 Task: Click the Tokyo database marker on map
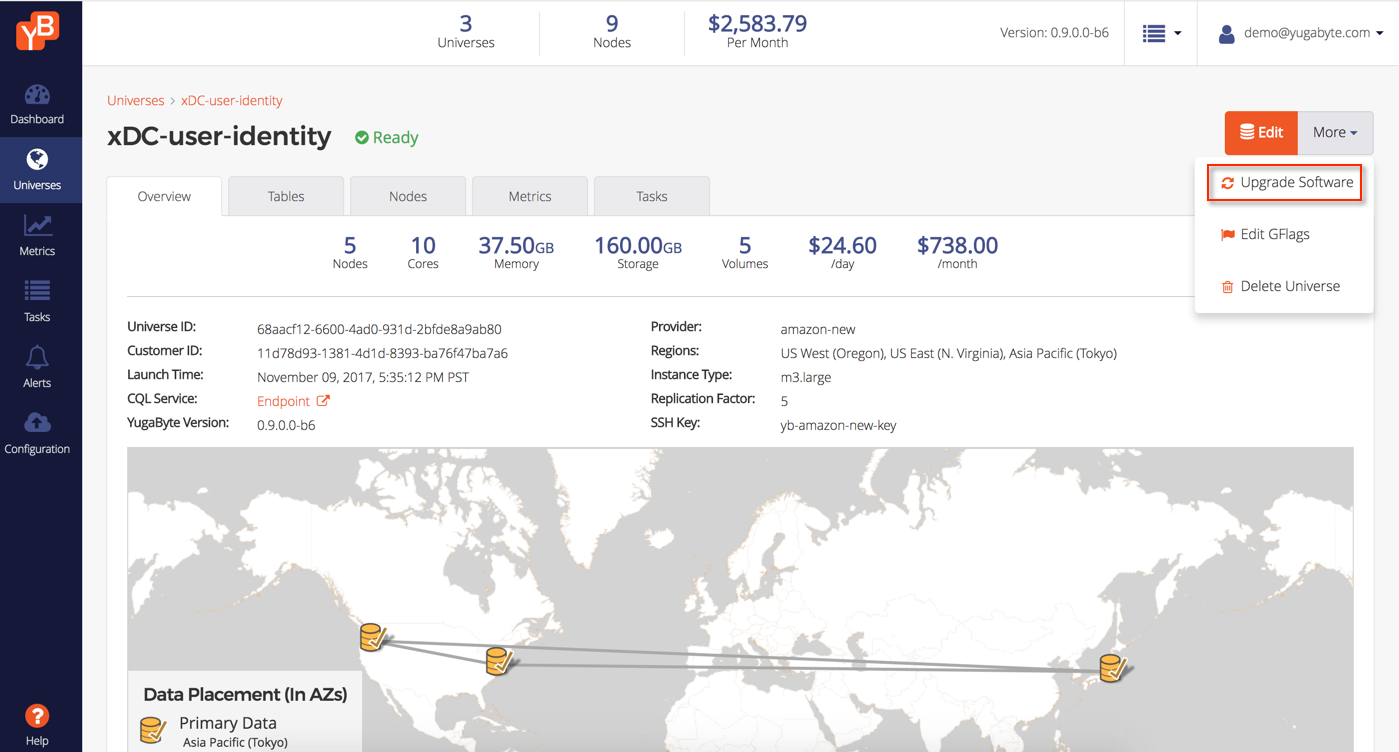[1111, 668]
